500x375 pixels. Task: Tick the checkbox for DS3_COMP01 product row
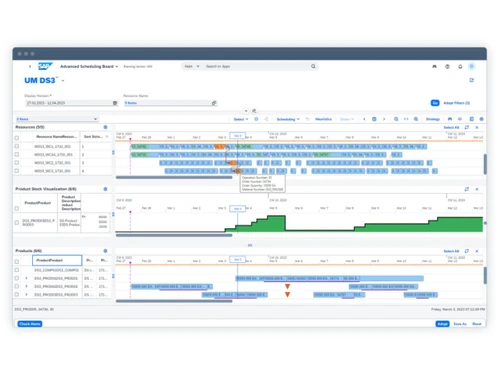[17, 270]
